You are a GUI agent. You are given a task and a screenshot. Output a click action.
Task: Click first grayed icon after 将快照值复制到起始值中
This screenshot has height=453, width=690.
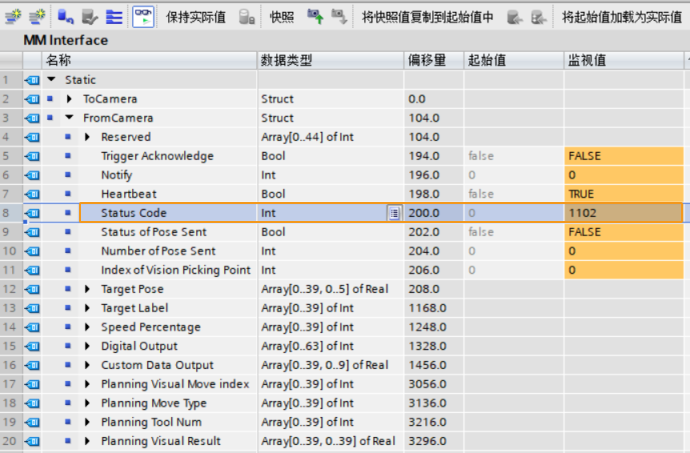(x=514, y=17)
